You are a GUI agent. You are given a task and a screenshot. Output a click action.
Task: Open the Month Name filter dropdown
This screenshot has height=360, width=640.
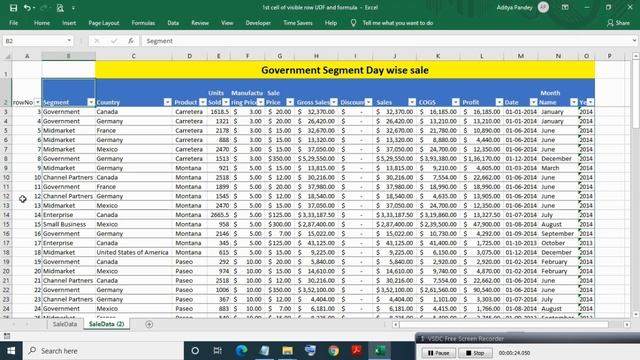(574, 102)
